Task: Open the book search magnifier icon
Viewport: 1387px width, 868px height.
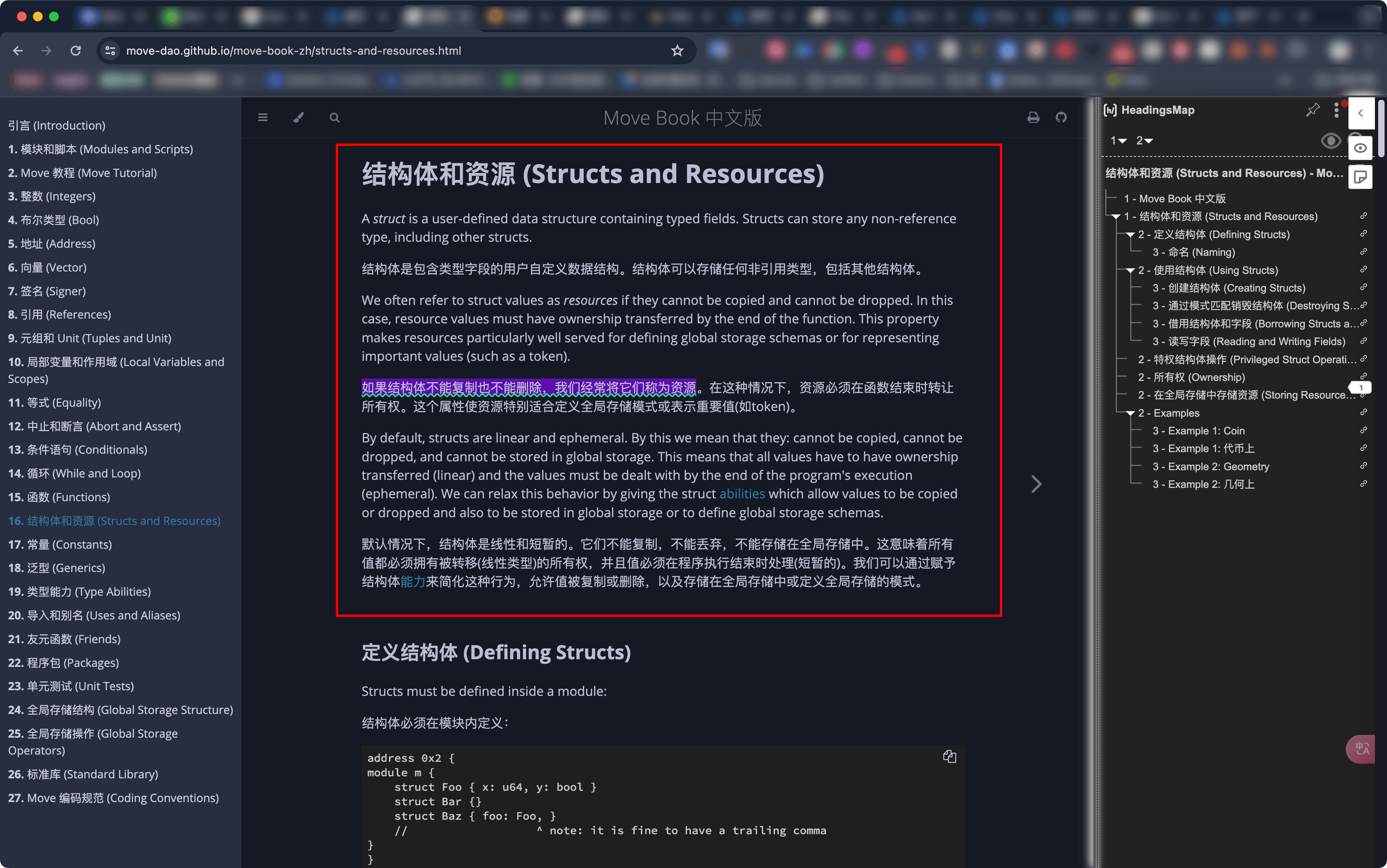Action: click(x=335, y=118)
